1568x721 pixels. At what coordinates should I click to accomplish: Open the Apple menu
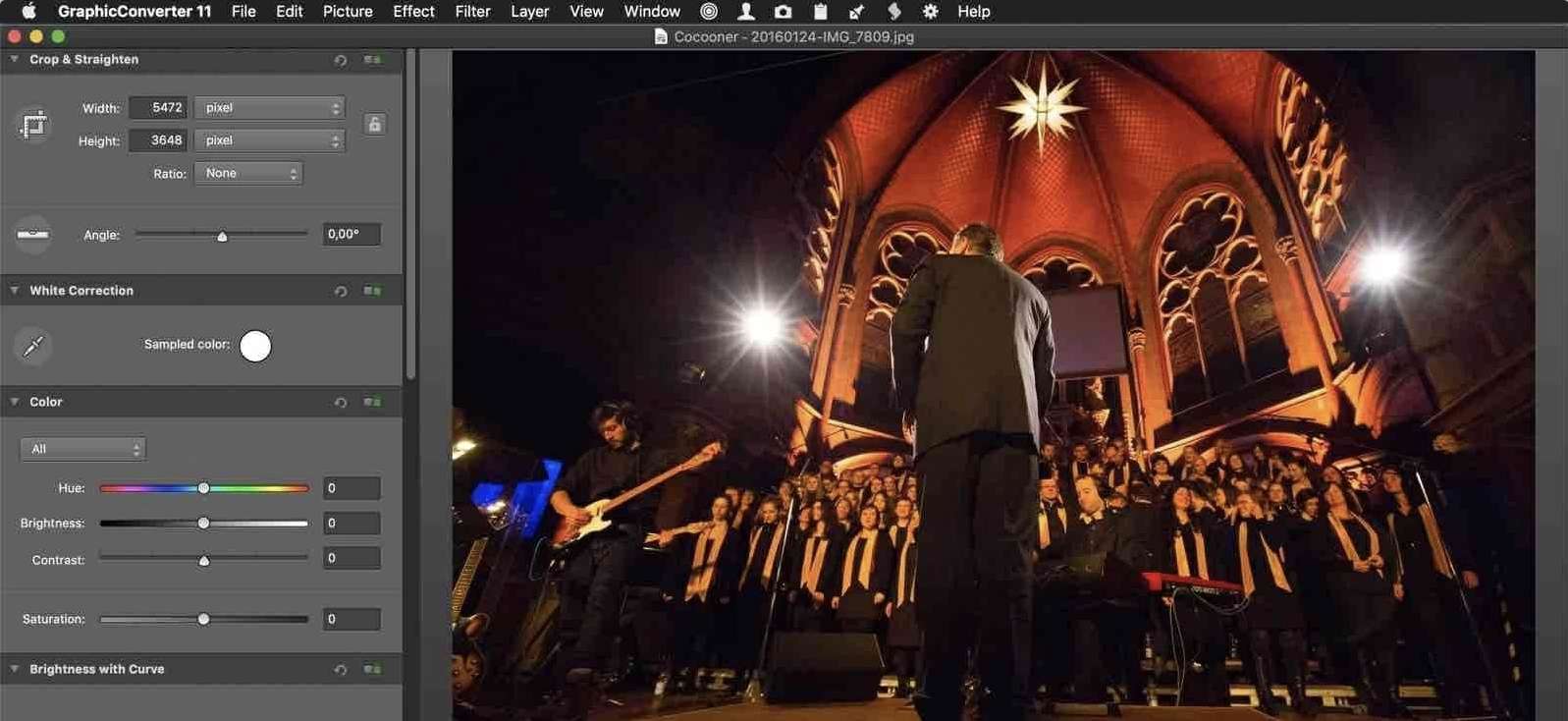[28, 12]
